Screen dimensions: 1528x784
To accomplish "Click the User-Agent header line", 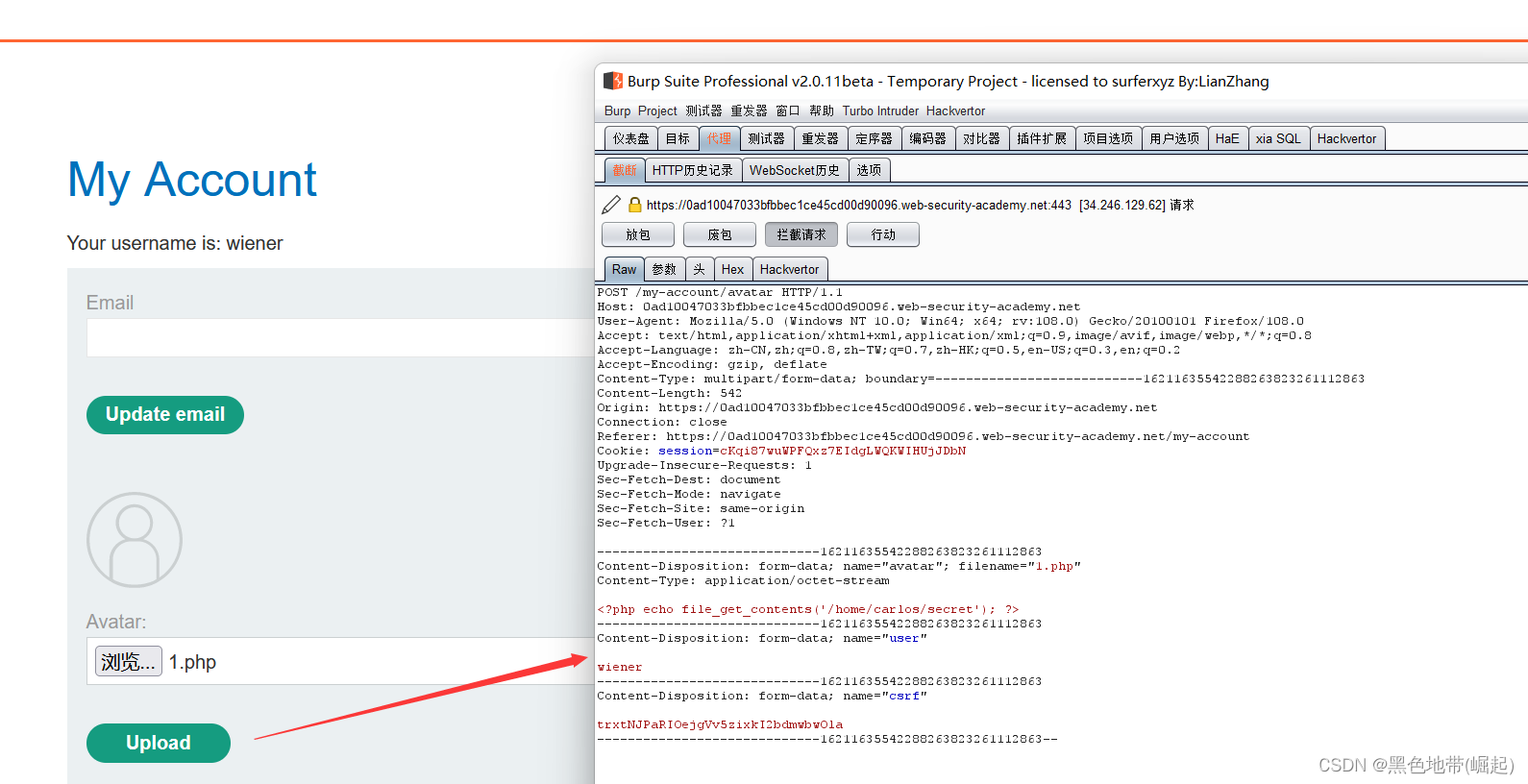I will (x=950, y=321).
